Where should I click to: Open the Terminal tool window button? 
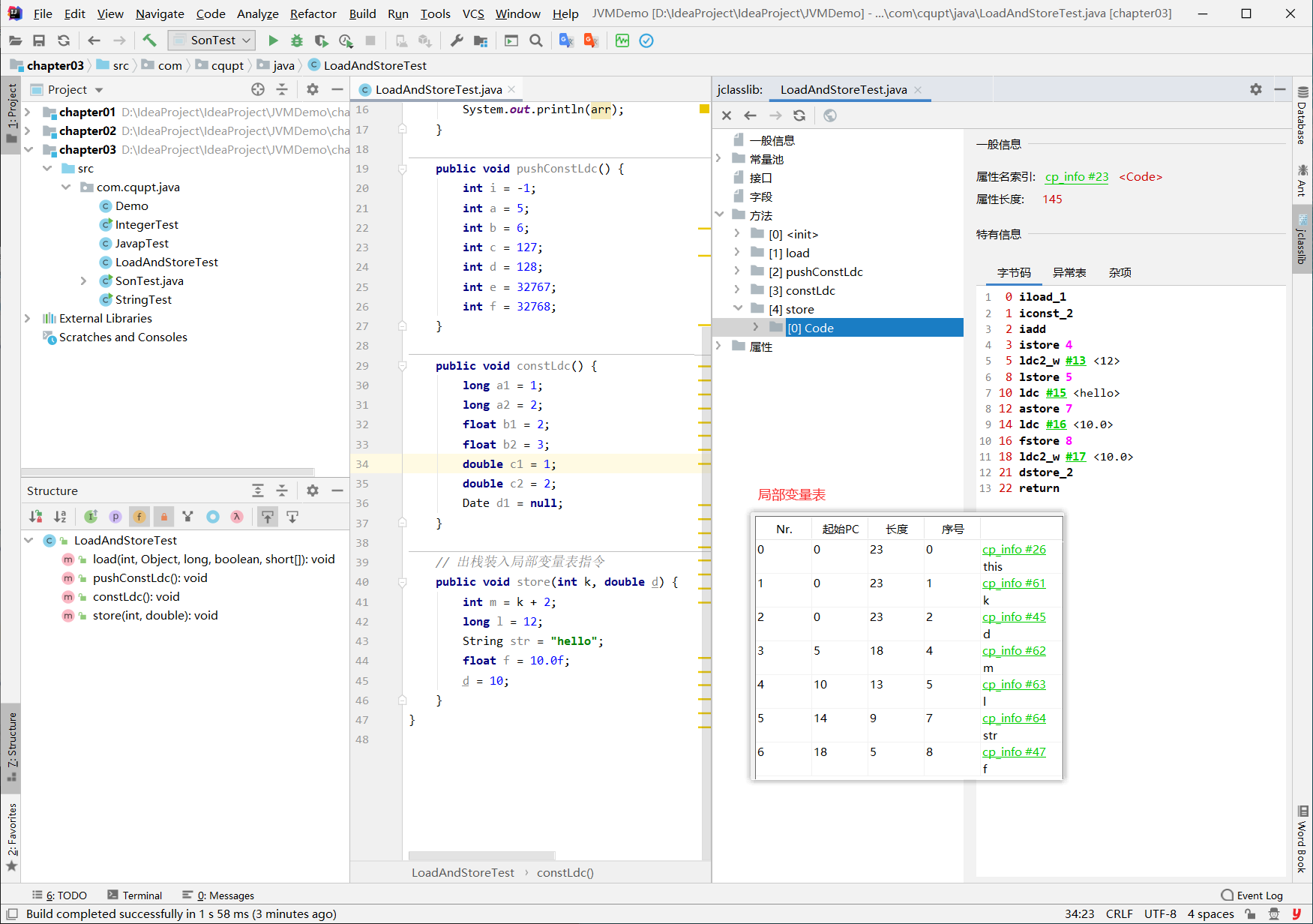tap(135, 895)
